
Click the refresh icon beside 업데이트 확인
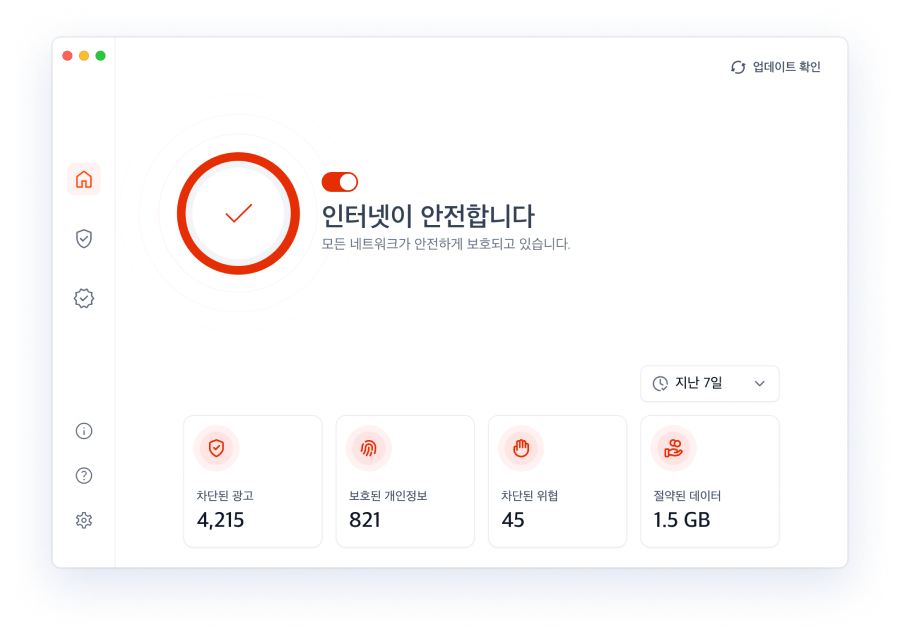(738, 67)
